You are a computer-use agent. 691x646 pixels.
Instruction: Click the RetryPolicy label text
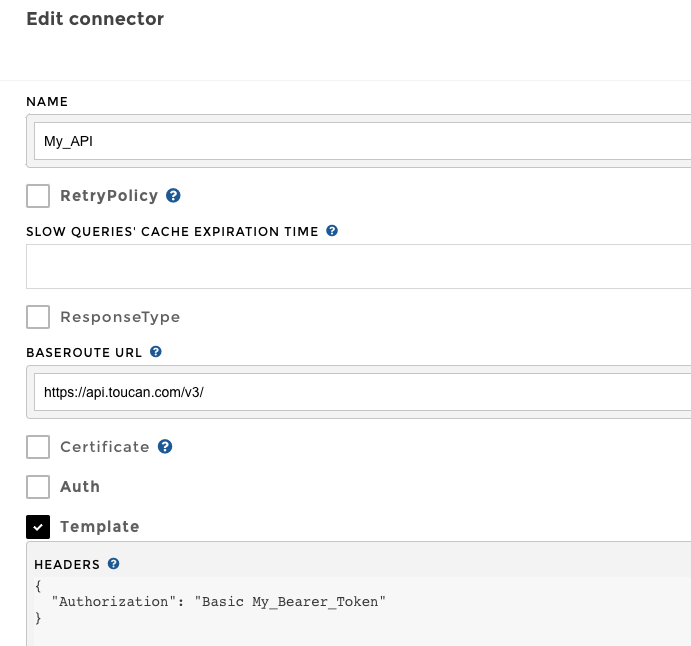coord(109,196)
